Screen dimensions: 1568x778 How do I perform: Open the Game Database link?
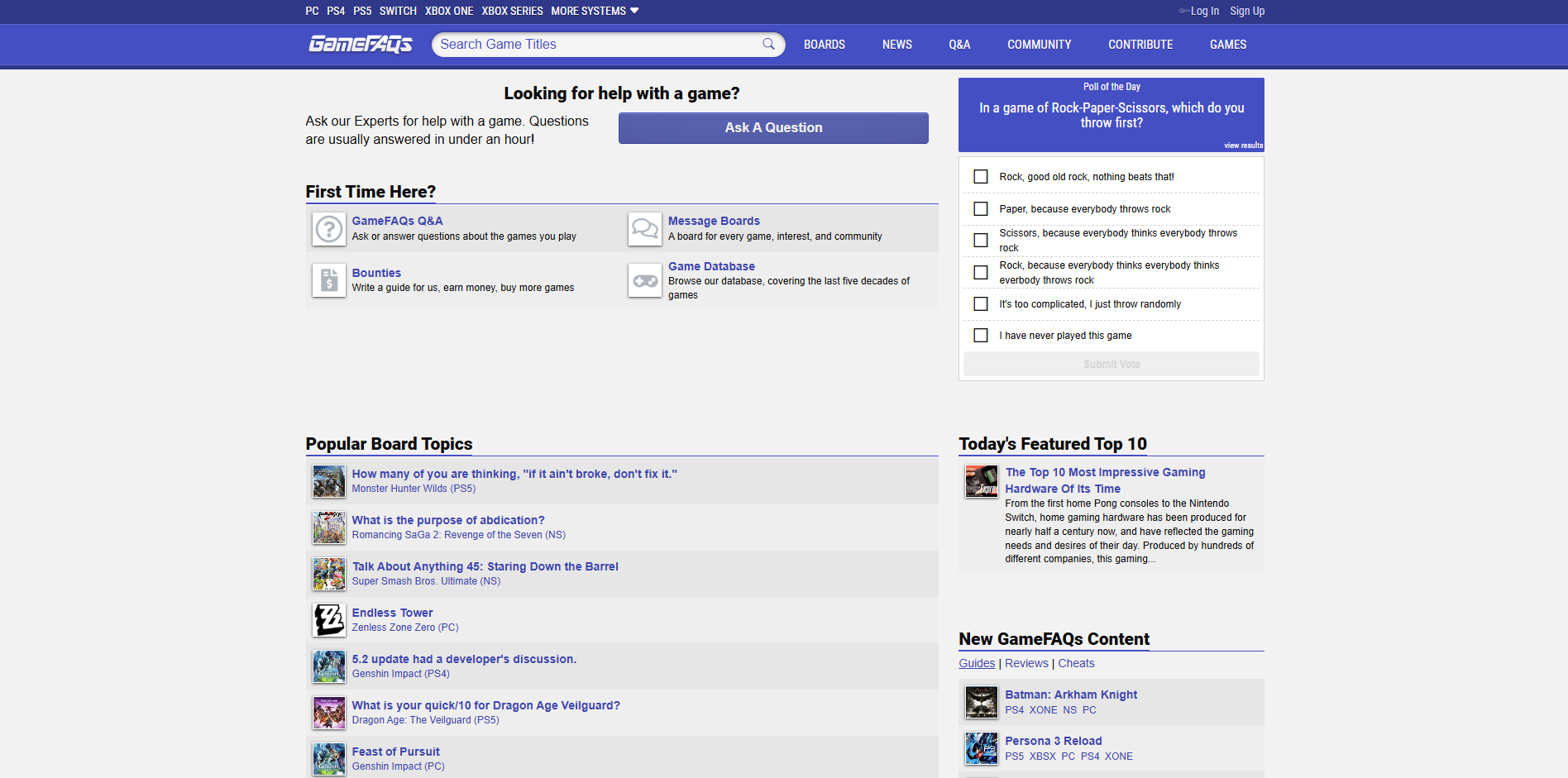711,266
